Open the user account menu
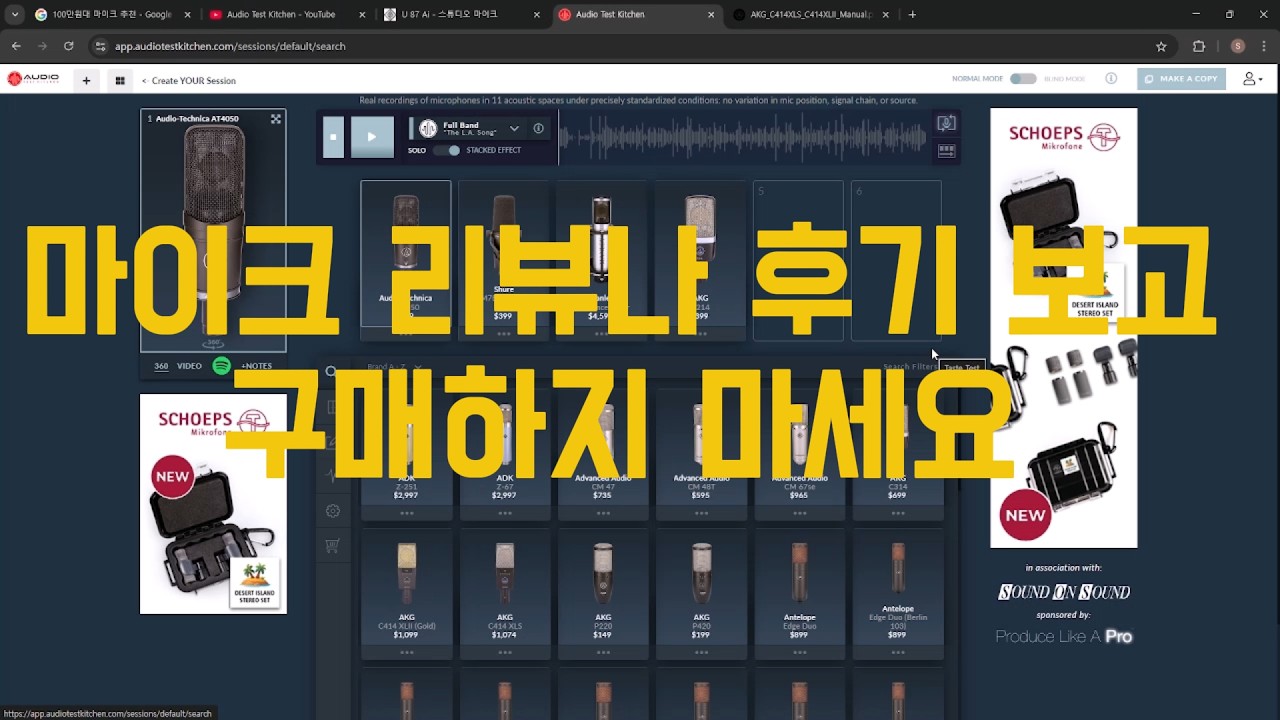Screen dimensions: 1280x720 (1252, 79)
